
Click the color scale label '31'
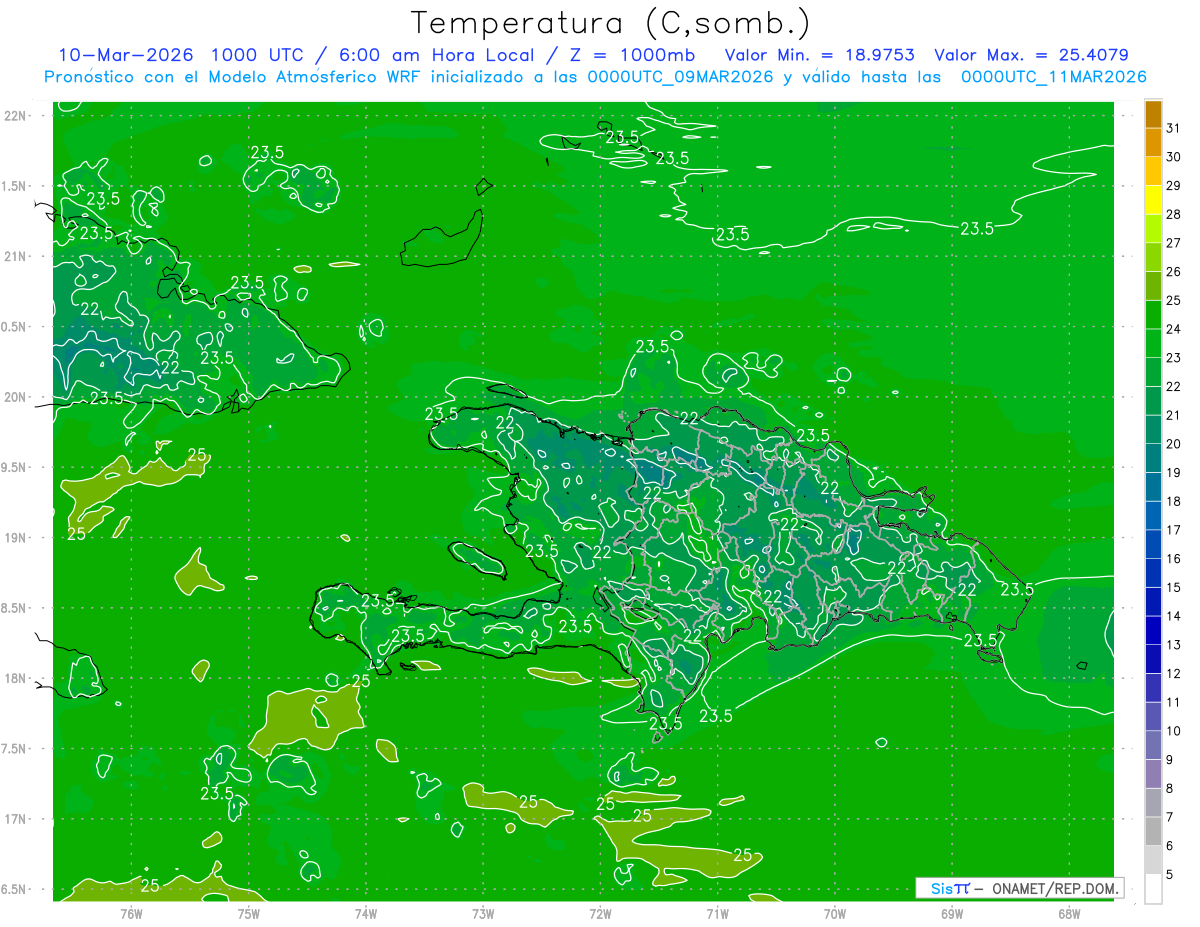1173,128
